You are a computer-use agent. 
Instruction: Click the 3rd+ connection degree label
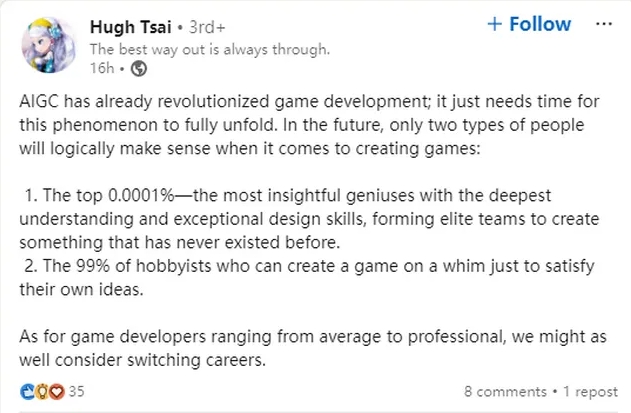[x=207, y=27]
